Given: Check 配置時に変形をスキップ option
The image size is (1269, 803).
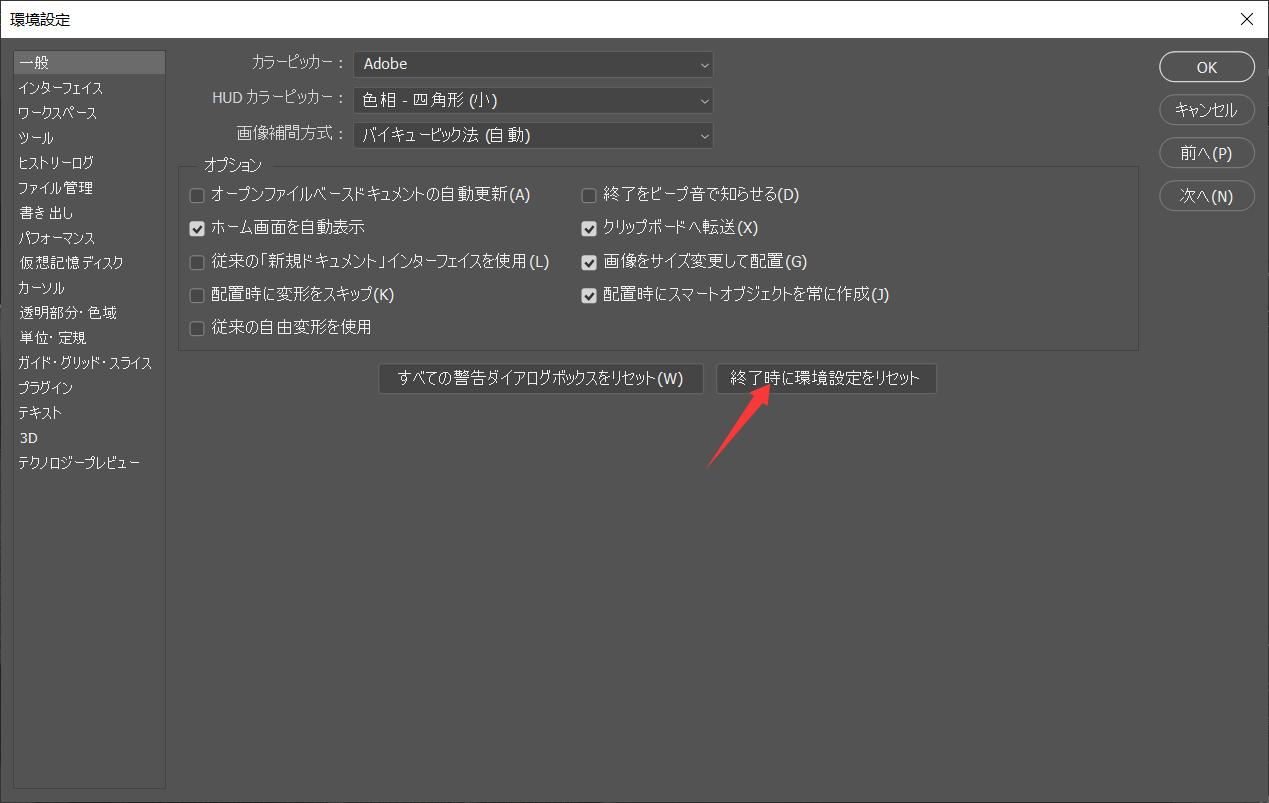Looking at the screenshot, I should click(x=197, y=295).
